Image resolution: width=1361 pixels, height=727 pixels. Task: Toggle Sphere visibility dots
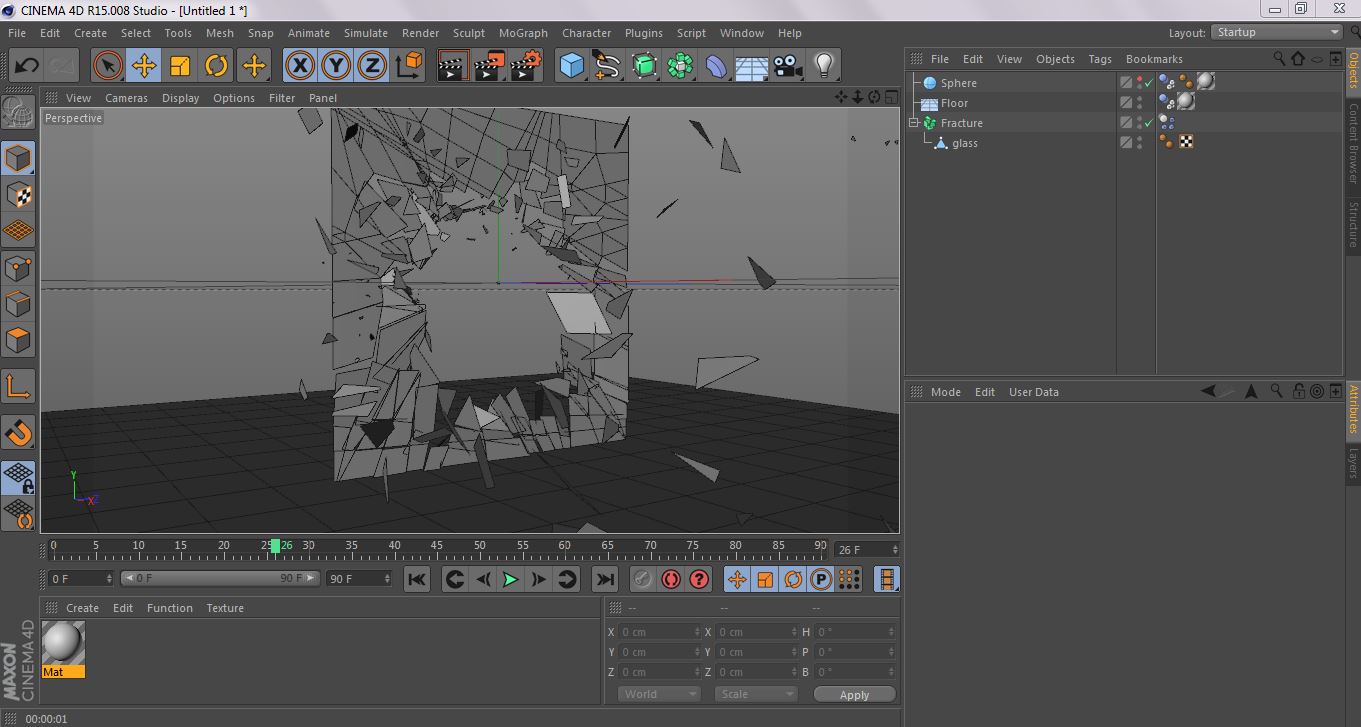click(x=1139, y=83)
